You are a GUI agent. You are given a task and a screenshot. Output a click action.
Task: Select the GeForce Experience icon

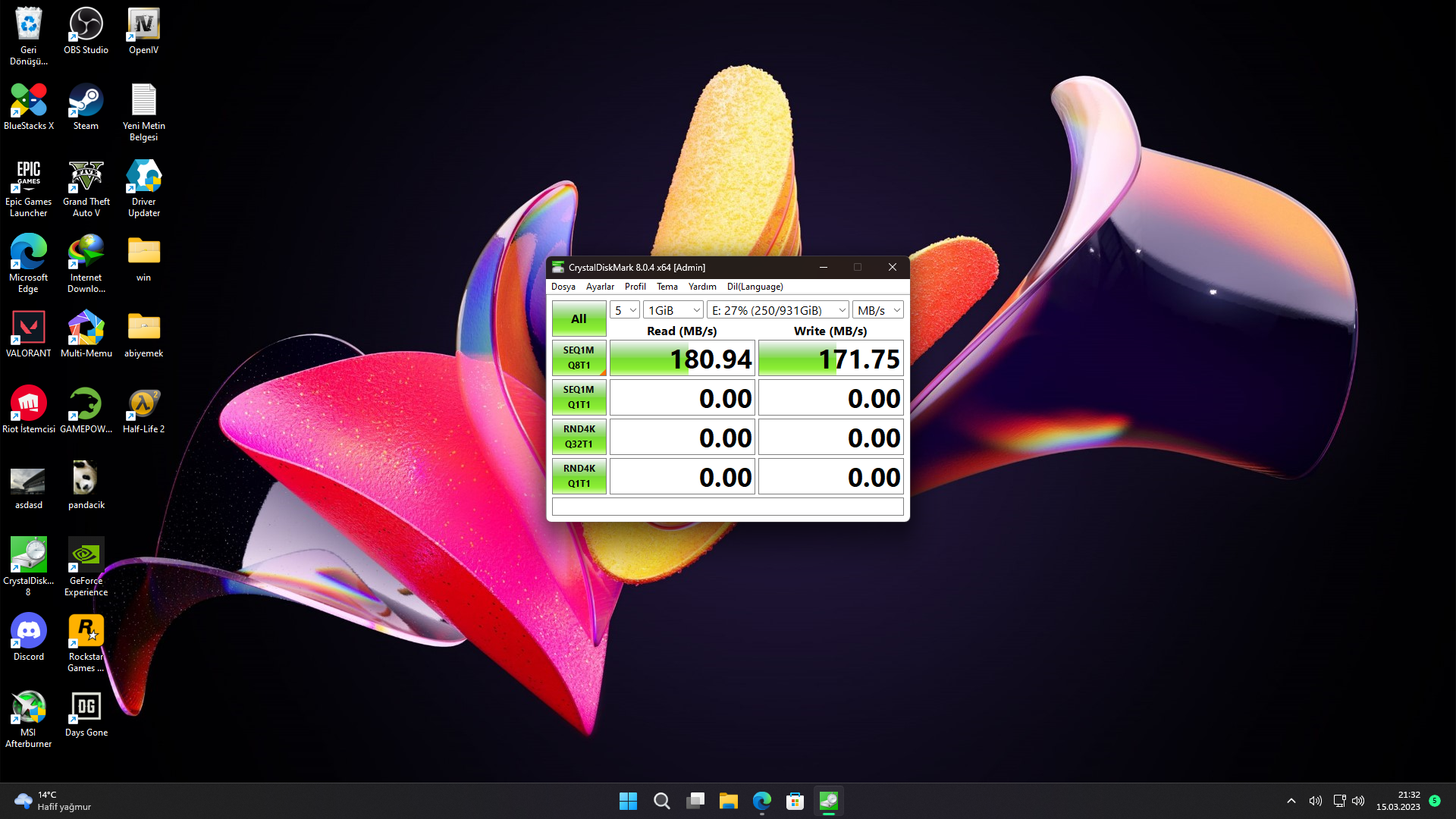[x=86, y=557]
